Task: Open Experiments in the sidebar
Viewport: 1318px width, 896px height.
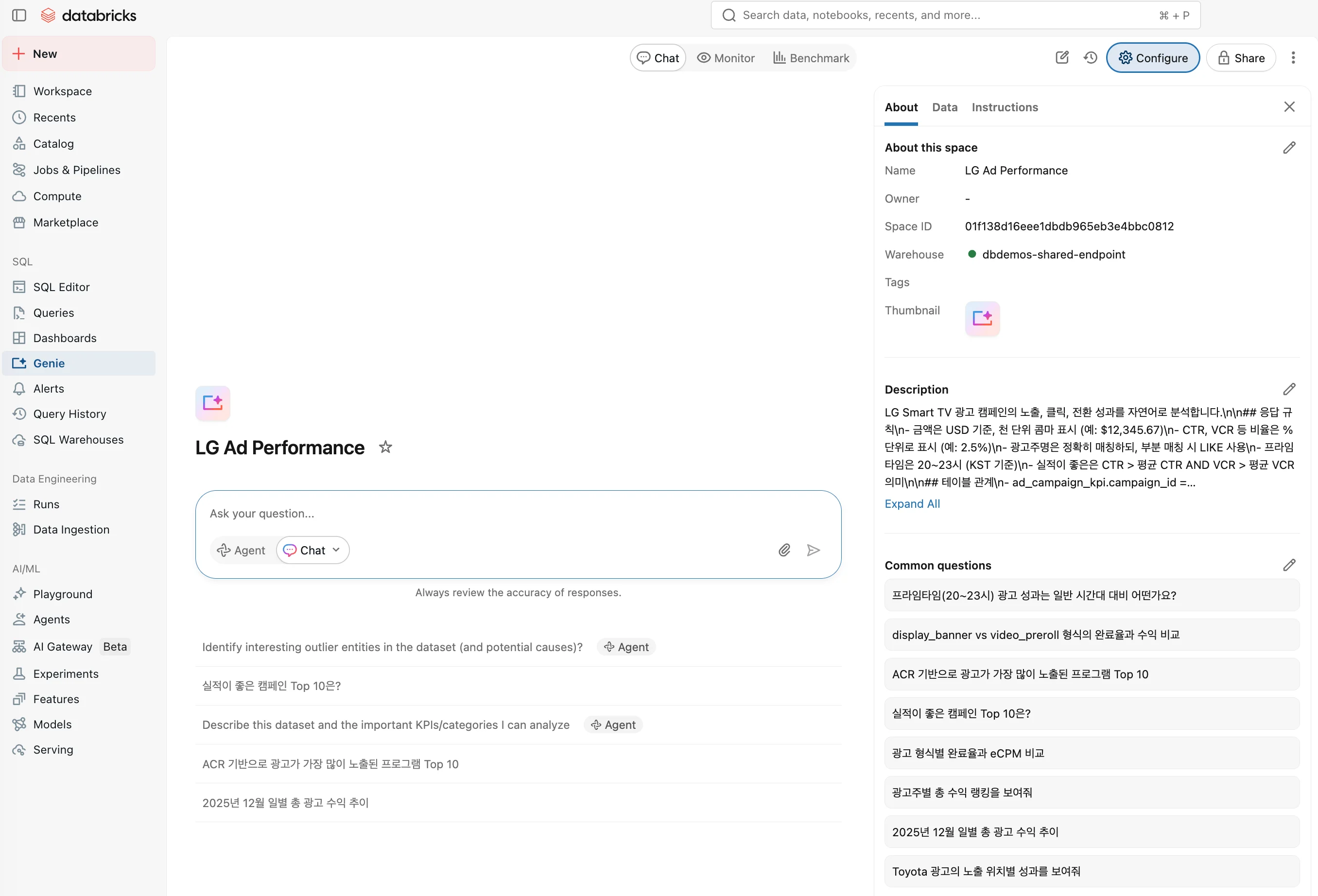Action: [79, 674]
